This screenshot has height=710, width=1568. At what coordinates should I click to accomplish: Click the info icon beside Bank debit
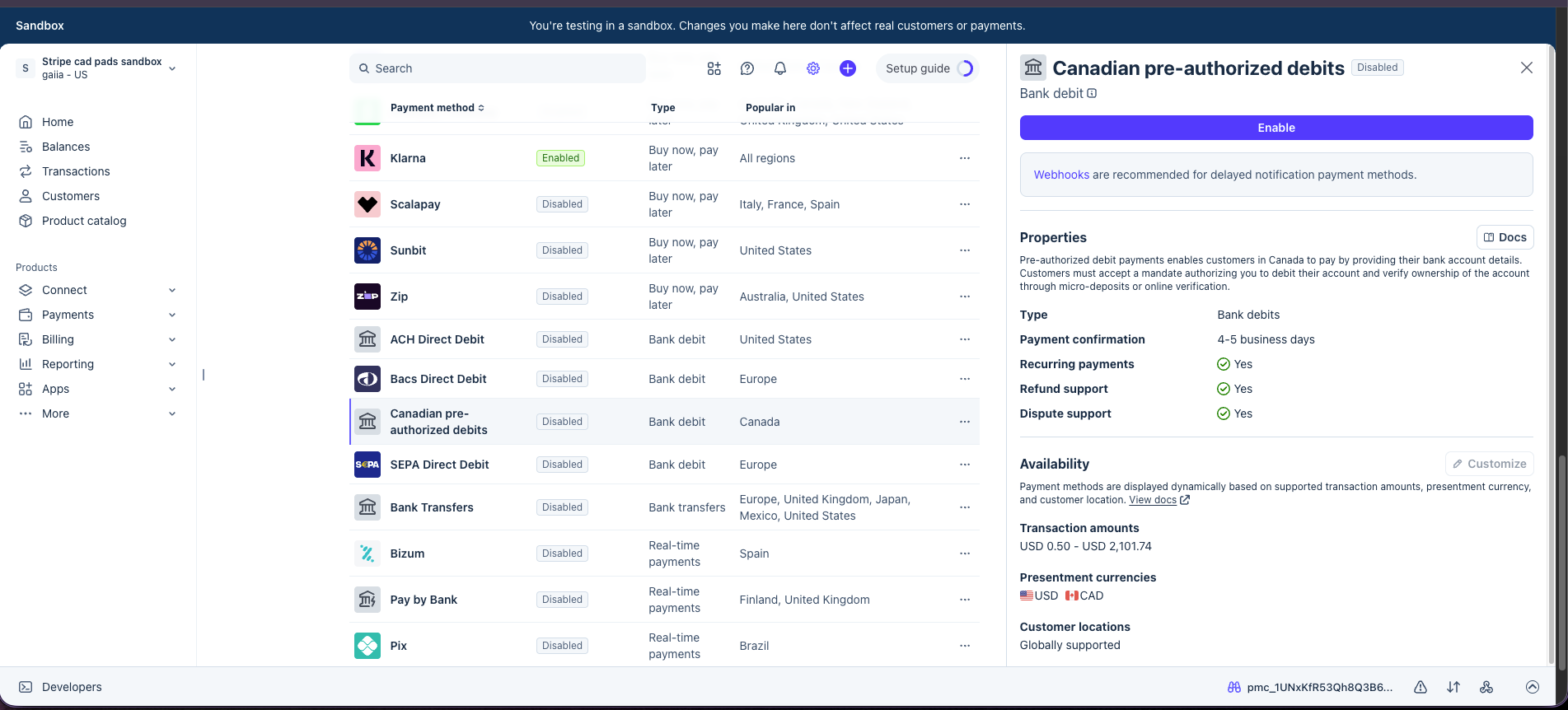click(1092, 94)
